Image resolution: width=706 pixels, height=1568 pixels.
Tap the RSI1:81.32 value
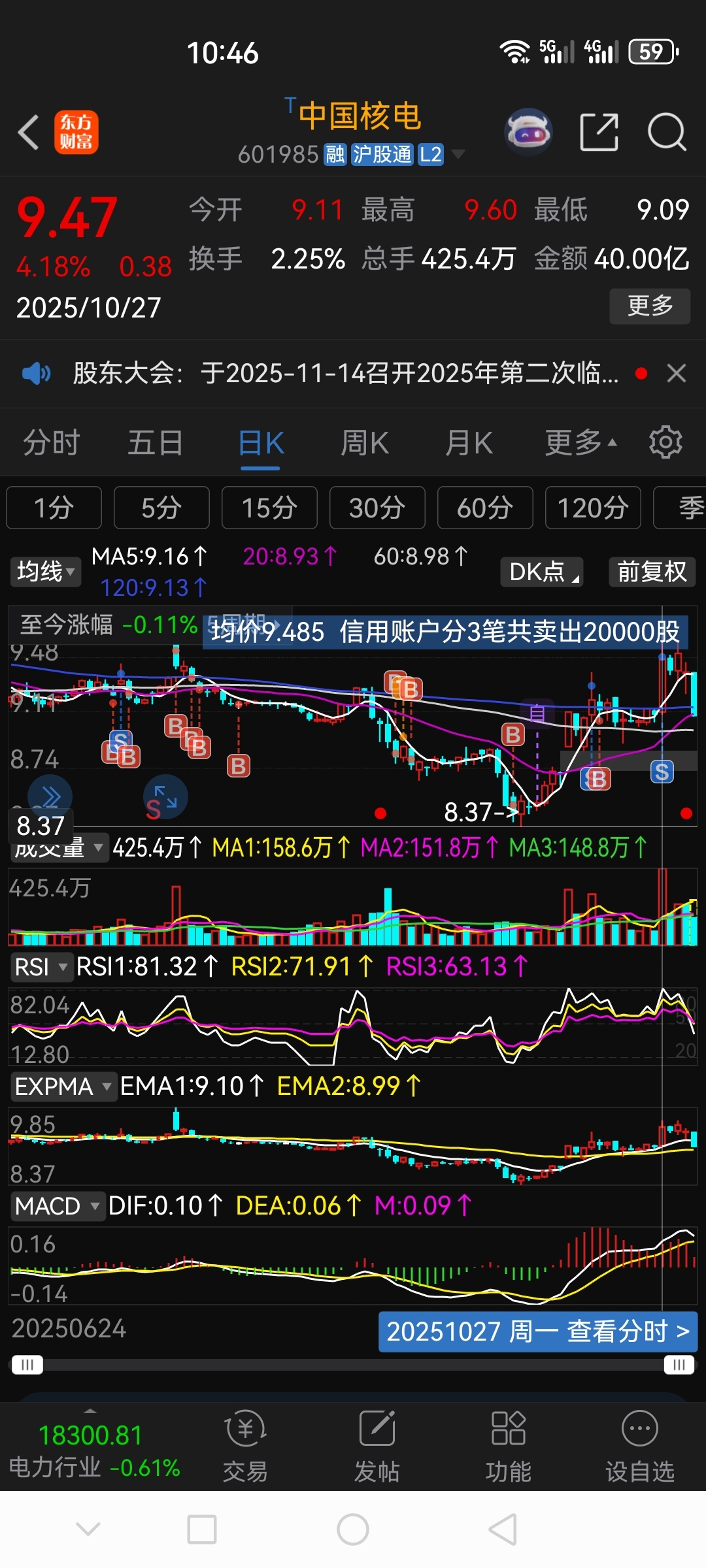pos(147,967)
